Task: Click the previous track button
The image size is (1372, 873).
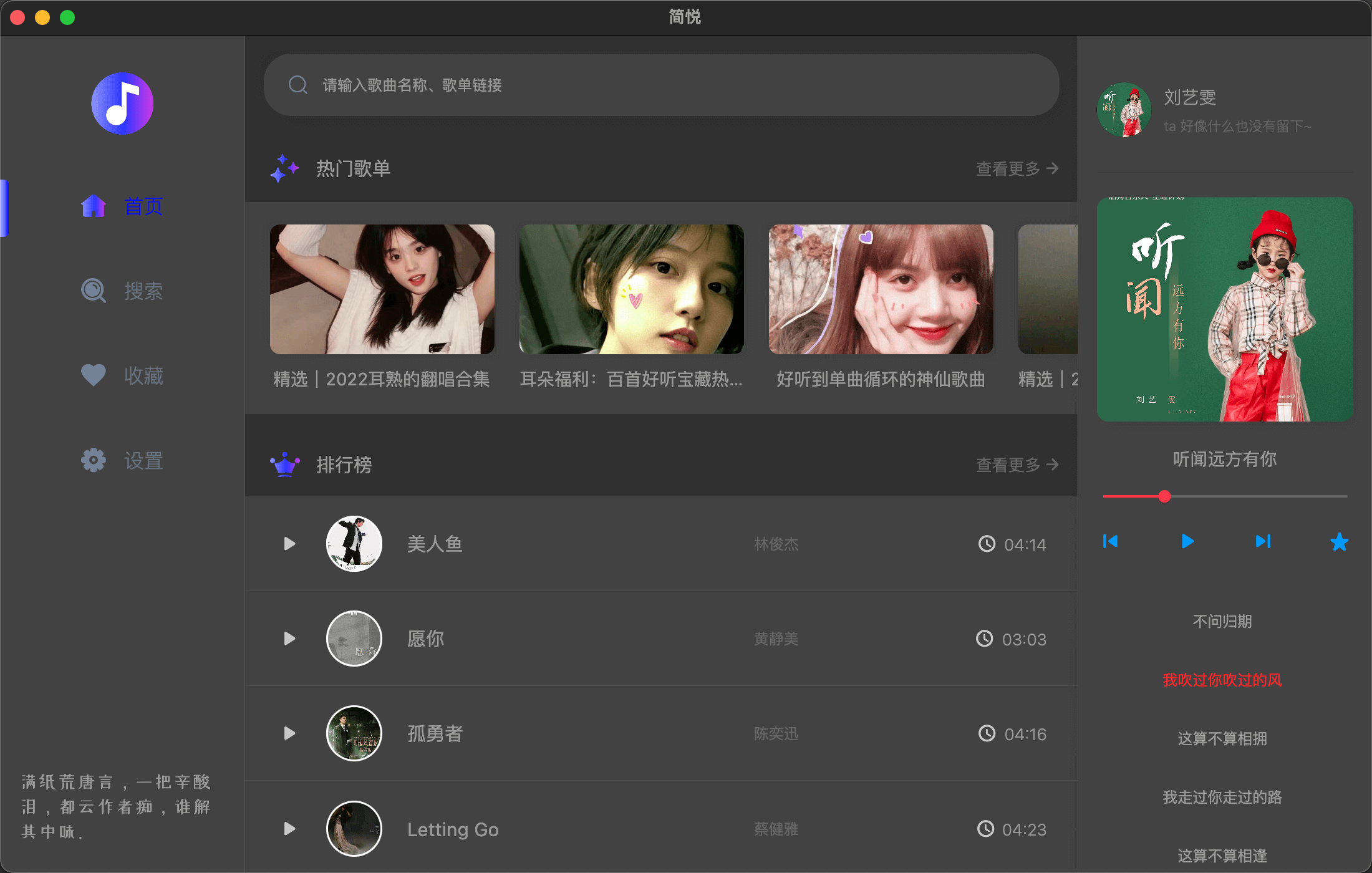Action: (1110, 541)
